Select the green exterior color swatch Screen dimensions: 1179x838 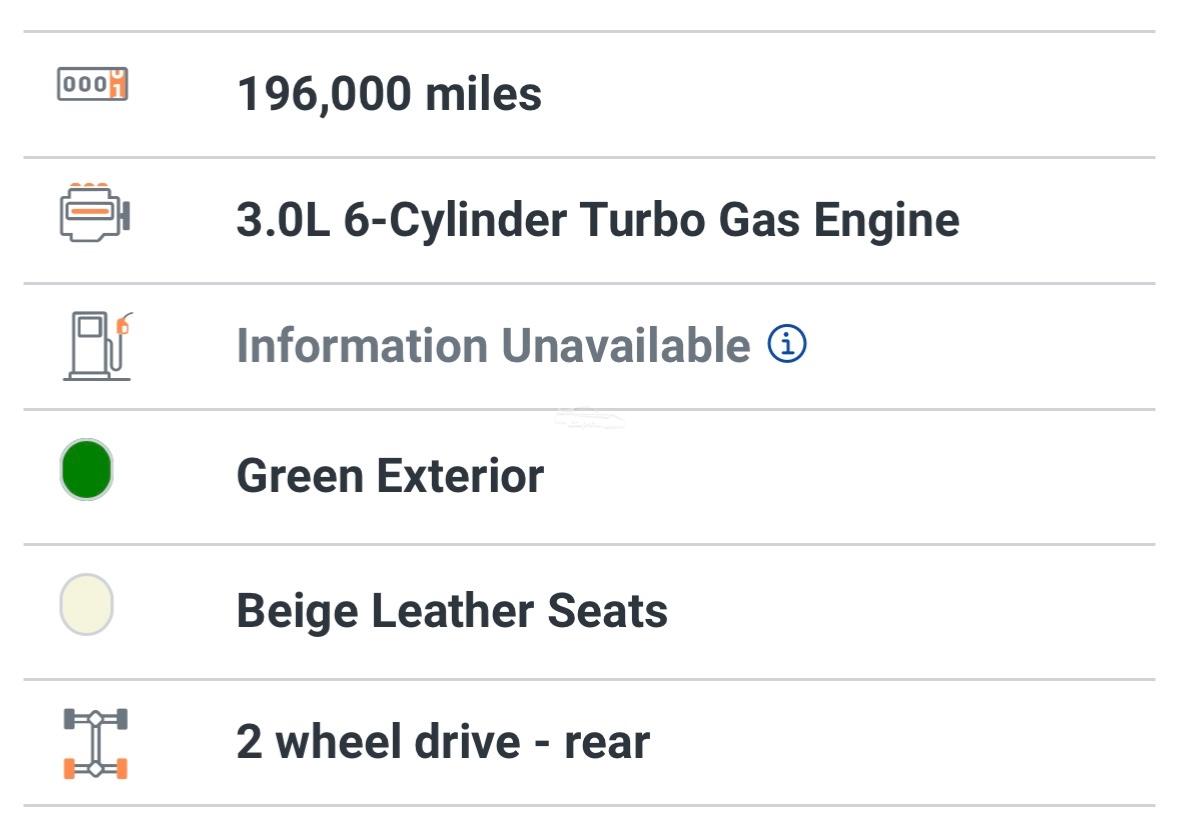pyautogui.click(x=86, y=470)
